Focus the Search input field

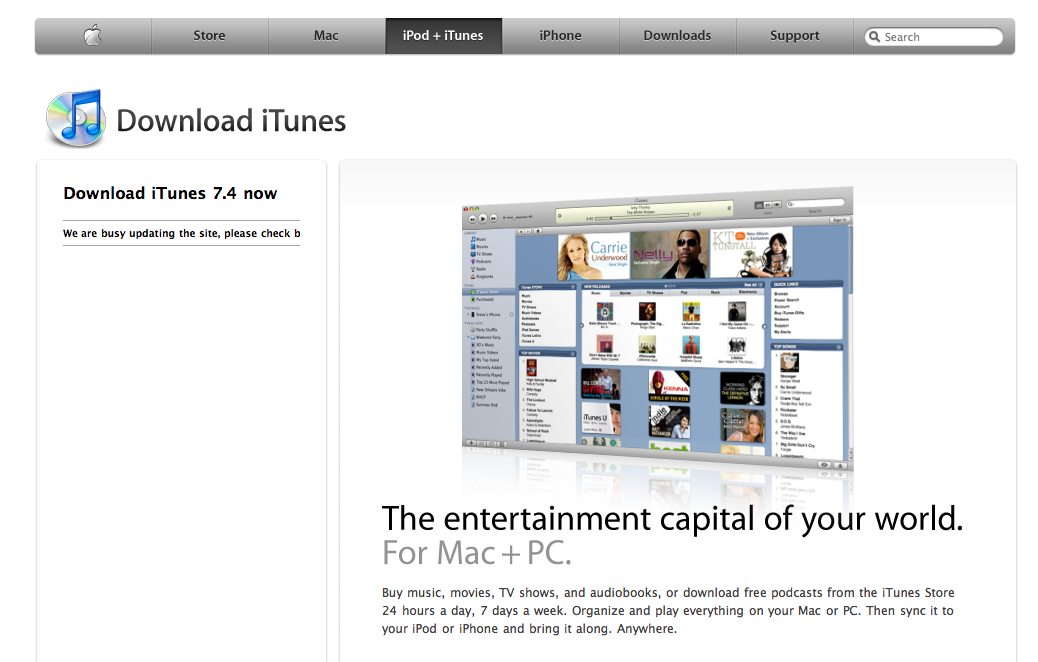[934, 37]
